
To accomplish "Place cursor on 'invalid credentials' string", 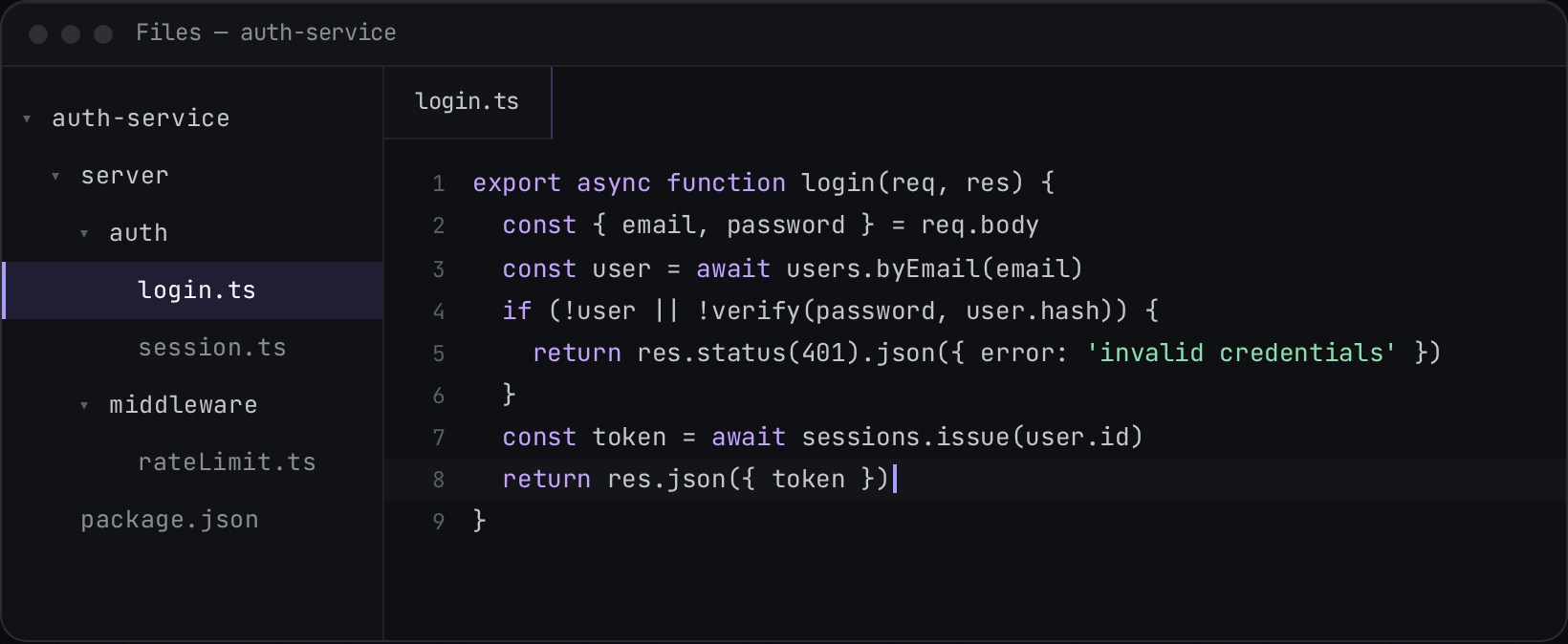I will (x=1241, y=353).
